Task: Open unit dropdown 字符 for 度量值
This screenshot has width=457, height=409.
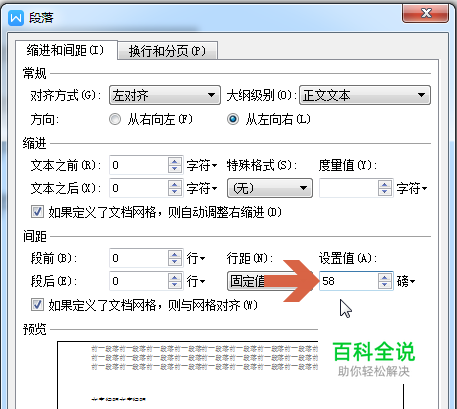Action: [412, 189]
